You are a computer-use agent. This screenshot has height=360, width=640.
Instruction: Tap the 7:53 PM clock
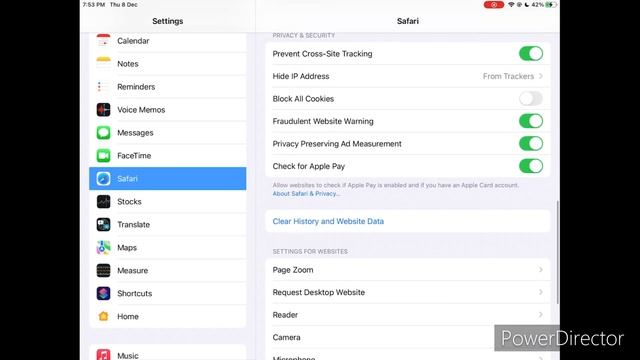click(x=94, y=5)
